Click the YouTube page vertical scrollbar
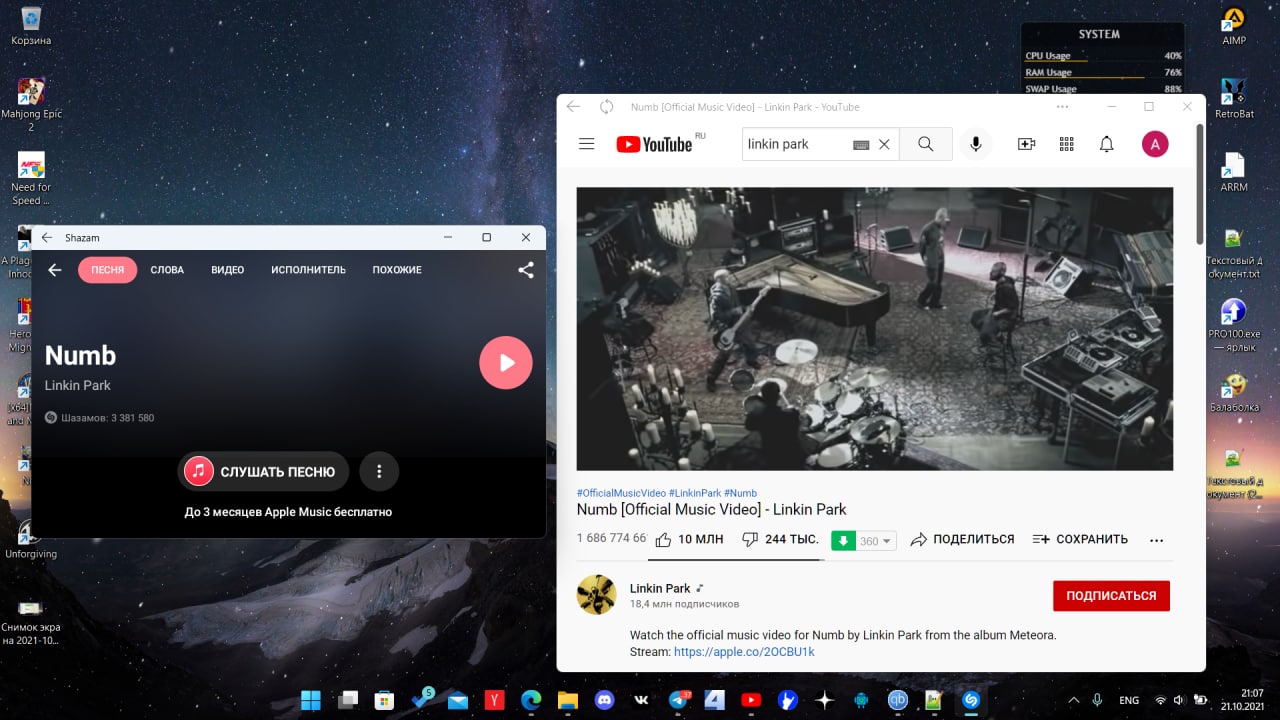This screenshot has width=1280, height=720. (1200, 183)
